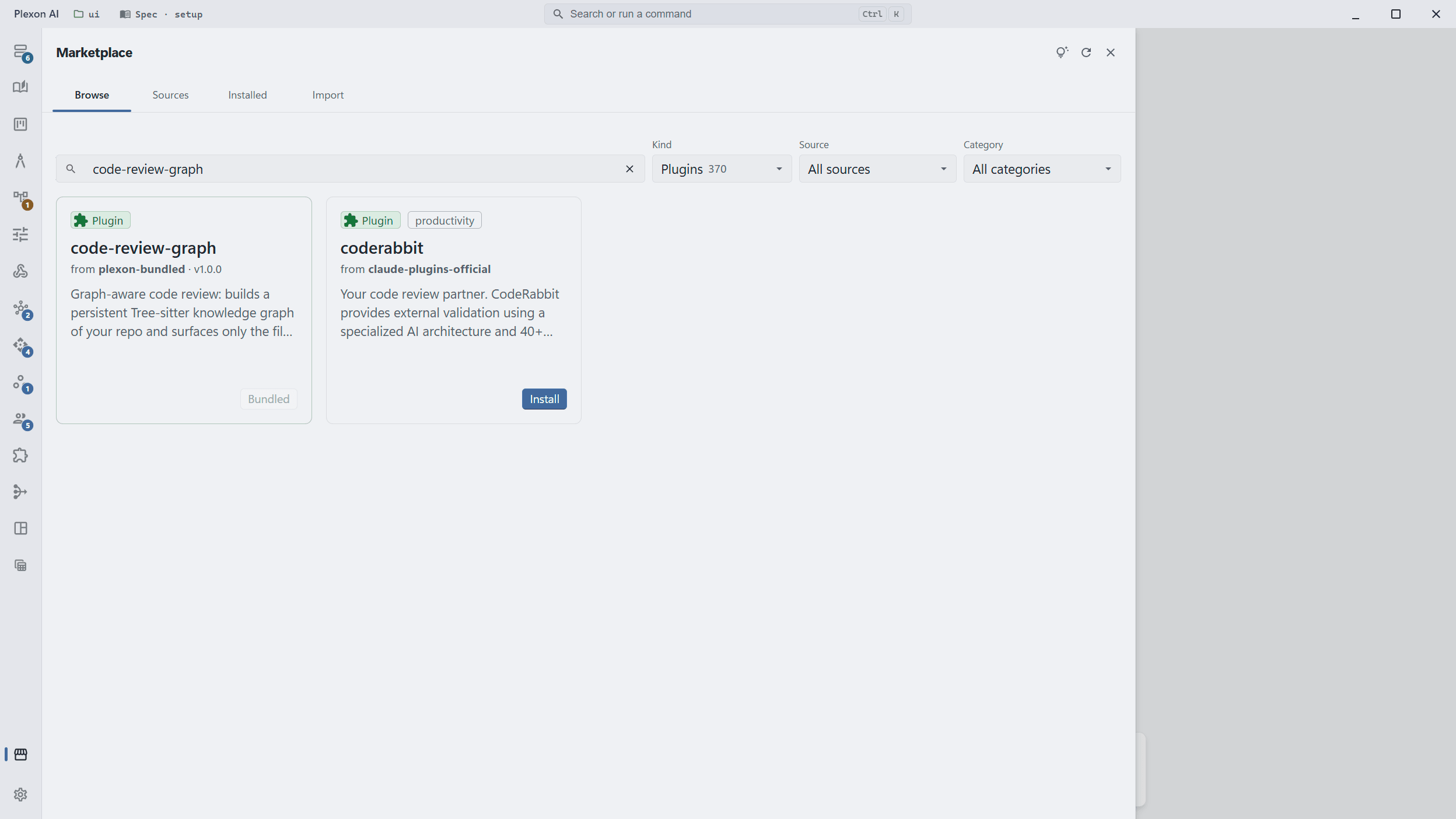Expand the Kind dropdown showing Plugins 370

722,169
